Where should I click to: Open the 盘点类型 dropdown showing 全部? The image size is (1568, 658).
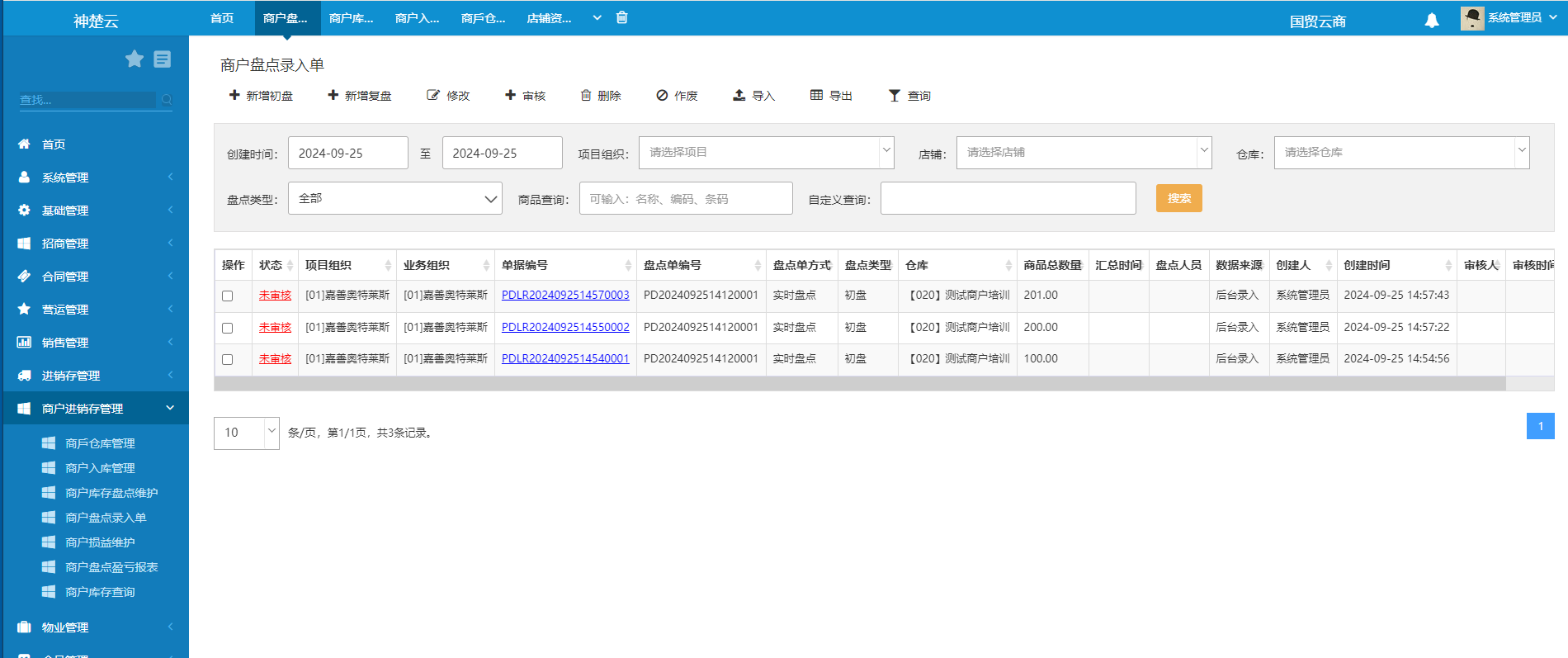point(395,198)
